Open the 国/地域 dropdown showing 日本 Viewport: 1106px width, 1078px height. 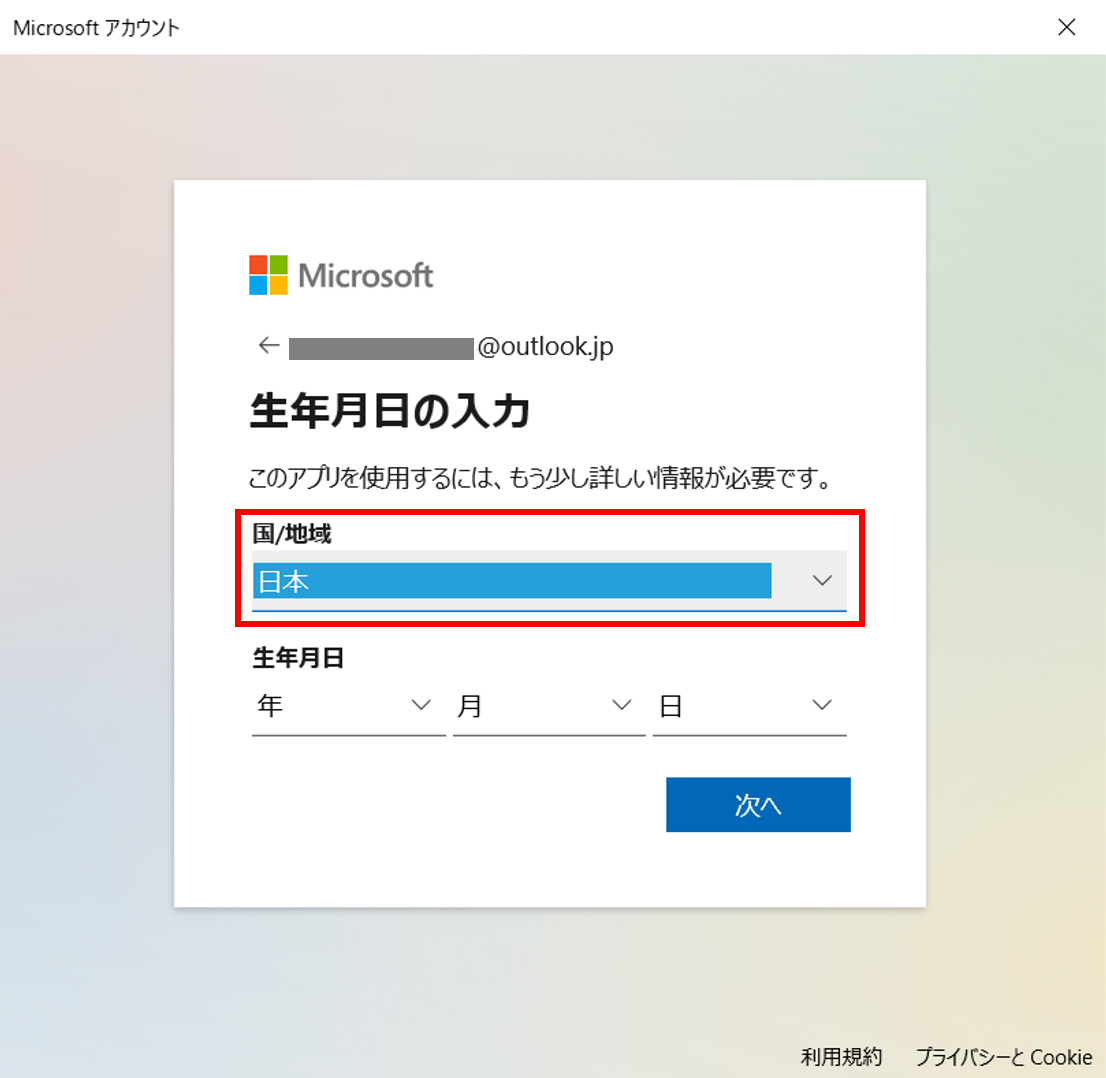(549, 581)
